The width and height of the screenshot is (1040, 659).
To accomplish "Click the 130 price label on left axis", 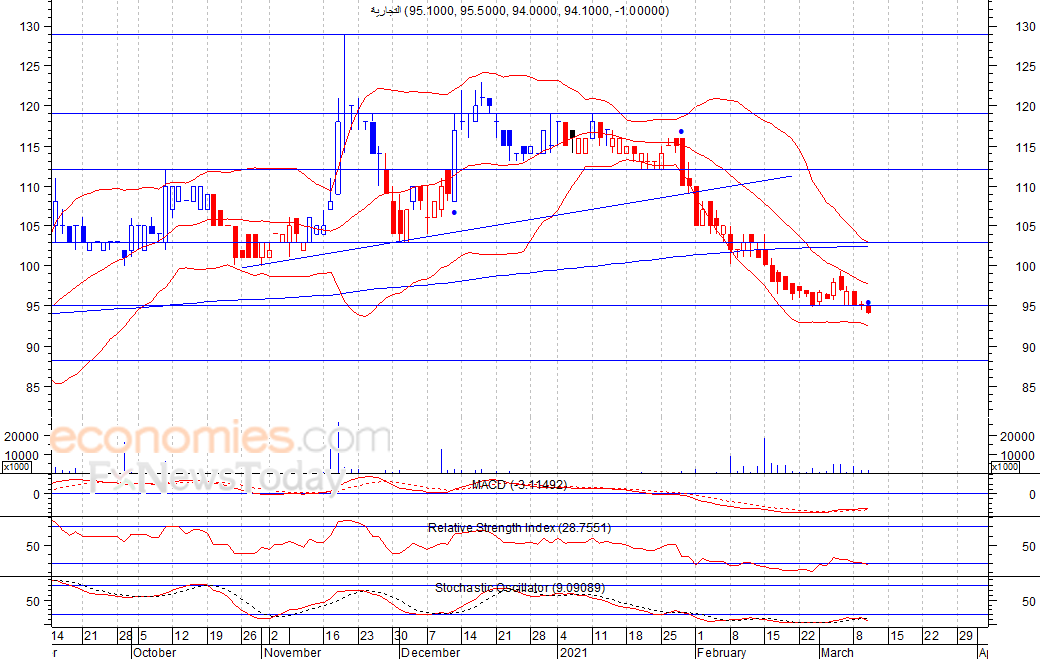I will click(30, 27).
